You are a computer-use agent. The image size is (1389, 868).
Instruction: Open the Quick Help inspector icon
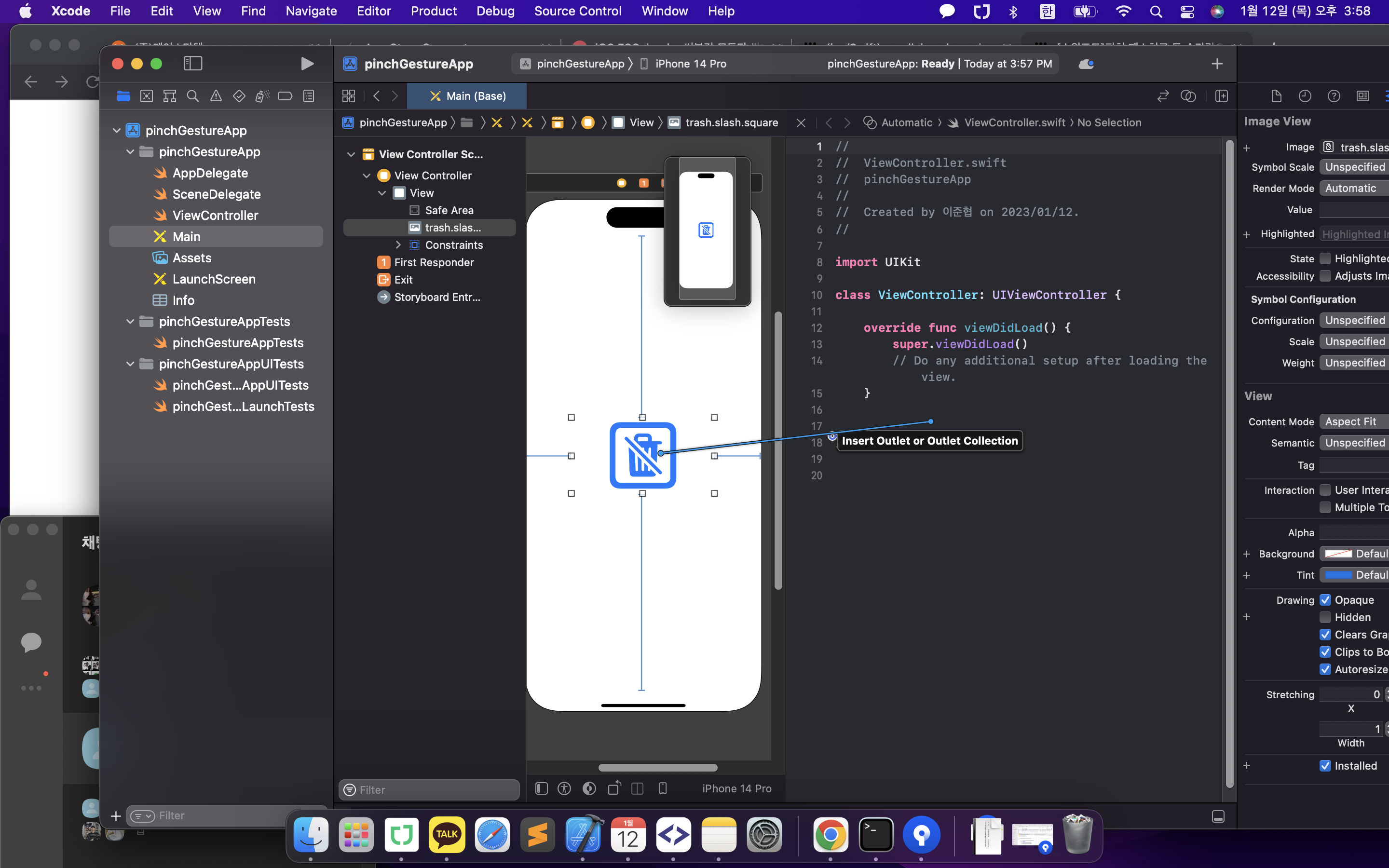(x=1334, y=96)
